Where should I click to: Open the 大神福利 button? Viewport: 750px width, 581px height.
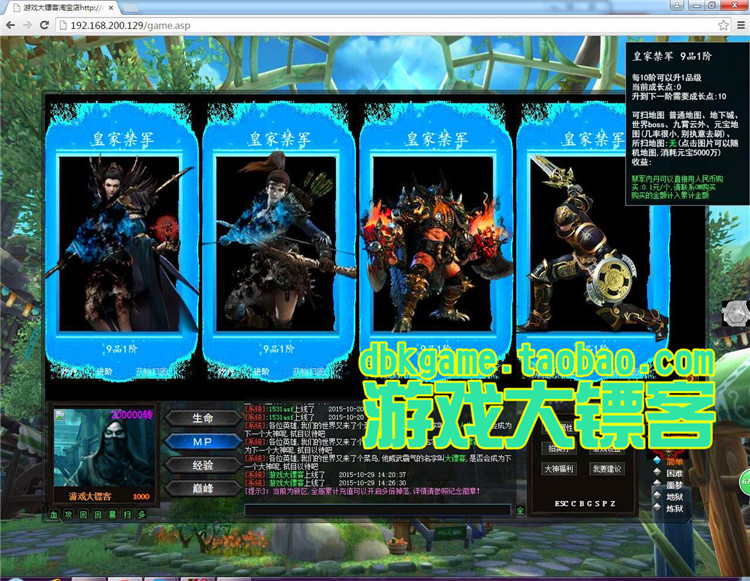[x=559, y=469]
